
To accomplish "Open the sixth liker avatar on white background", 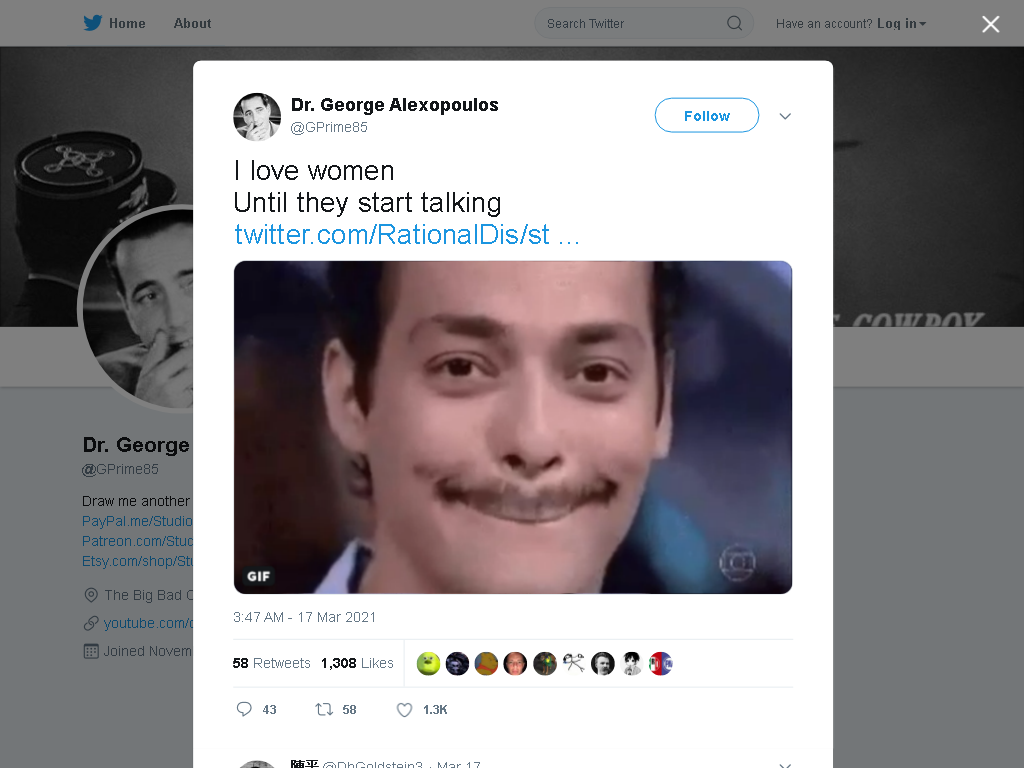I will [x=573, y=664].
